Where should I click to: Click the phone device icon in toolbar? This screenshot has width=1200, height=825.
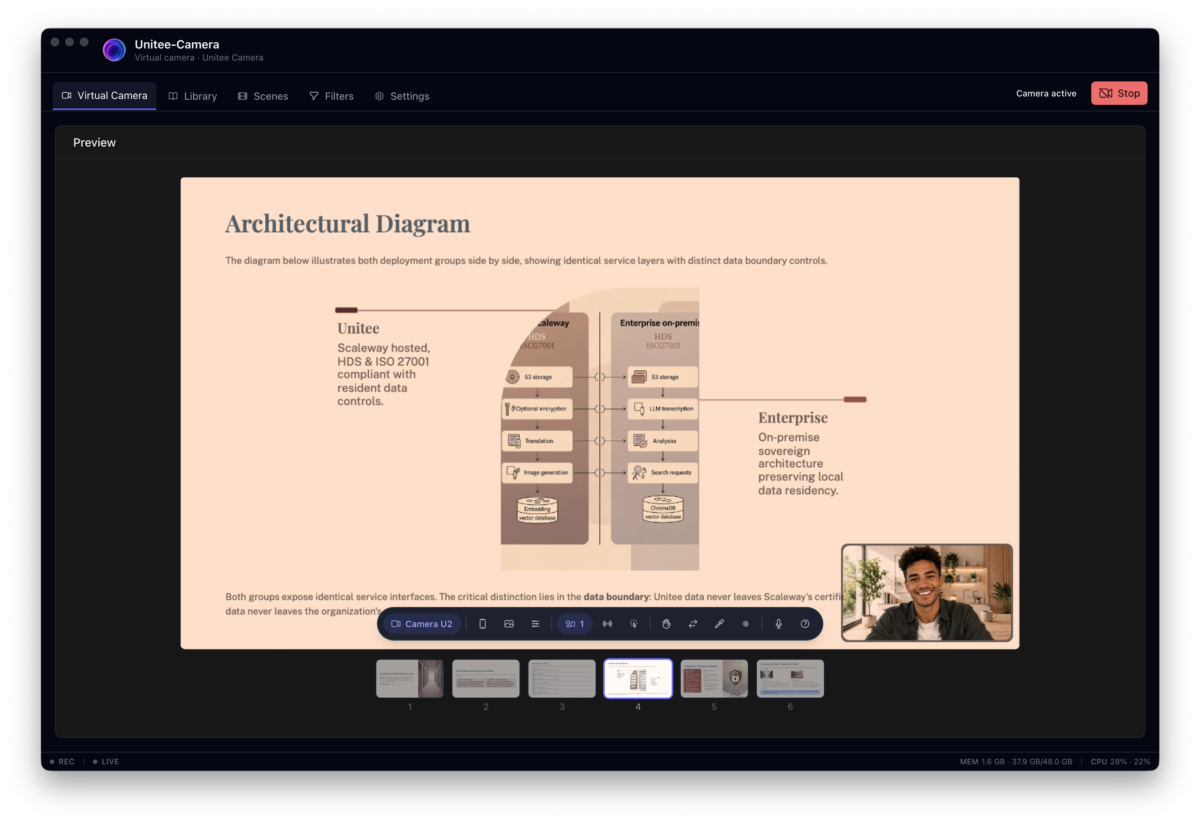[x=482, y=624]
